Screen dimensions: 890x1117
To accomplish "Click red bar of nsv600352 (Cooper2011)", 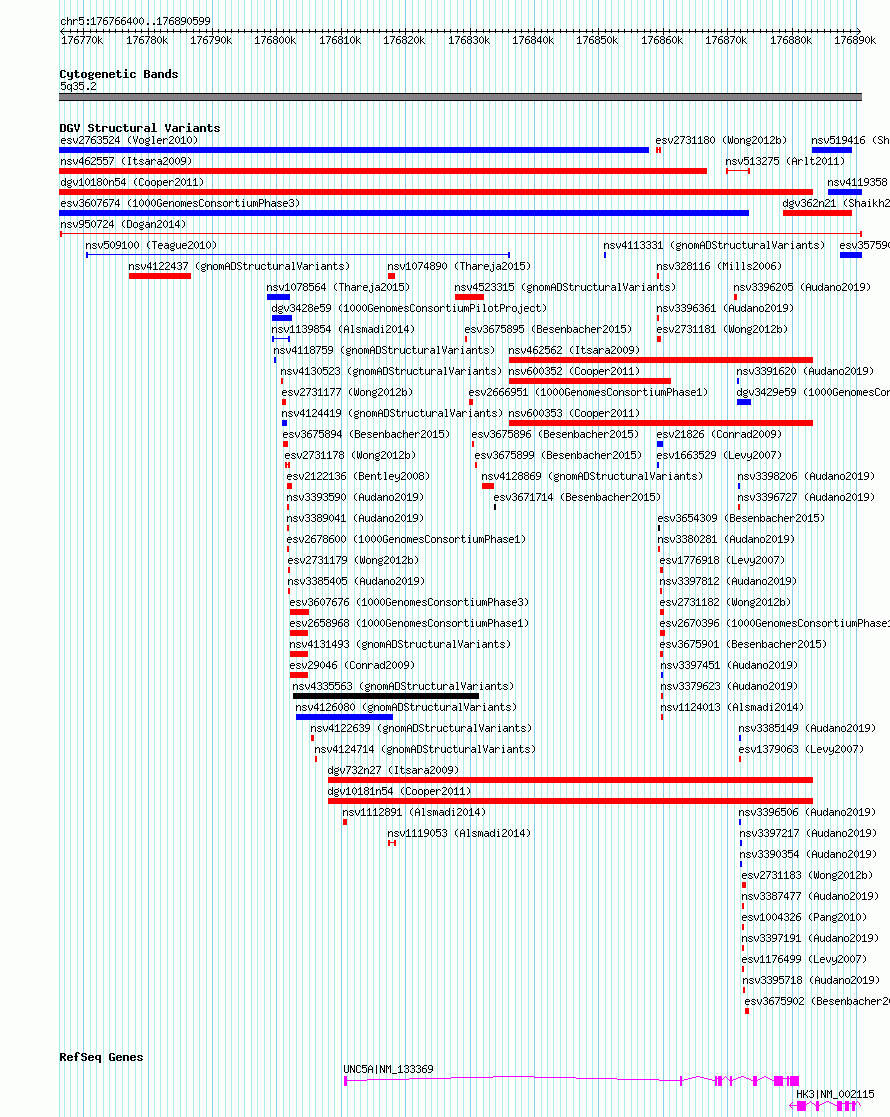I will tap(590, 381).
